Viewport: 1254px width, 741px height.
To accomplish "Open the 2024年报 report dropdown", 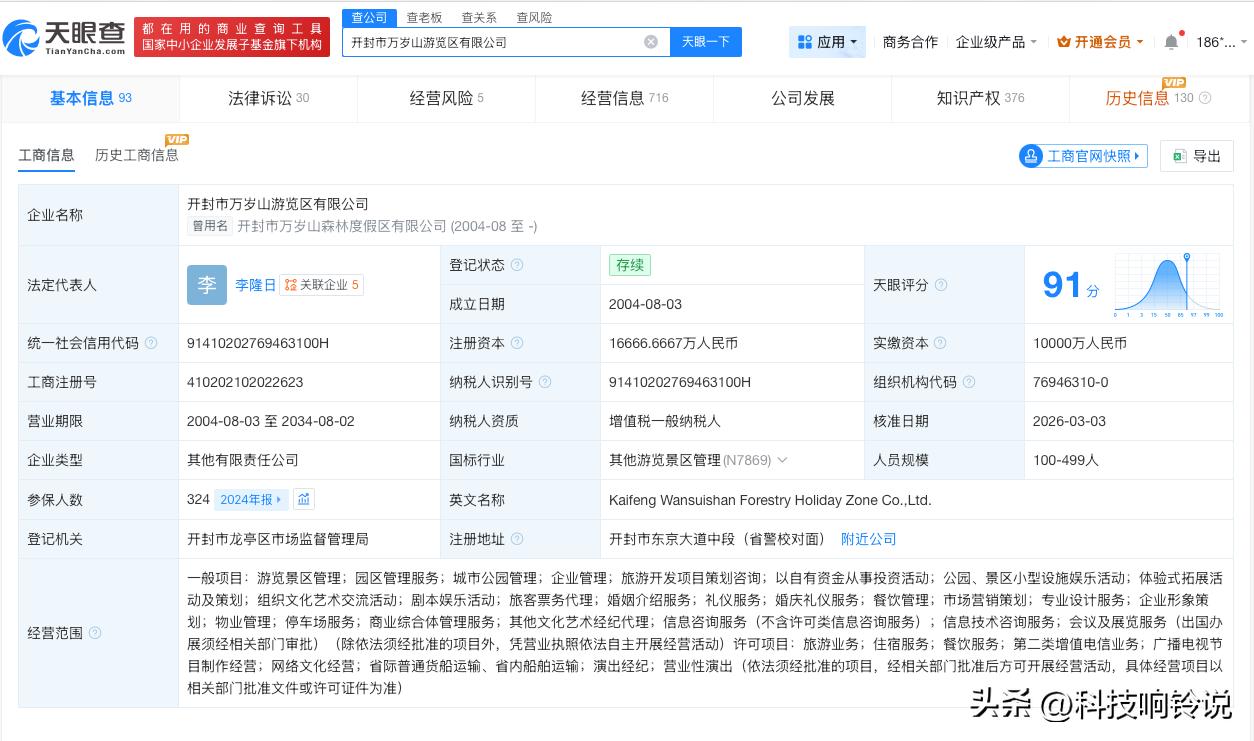I will click(251, 499).
